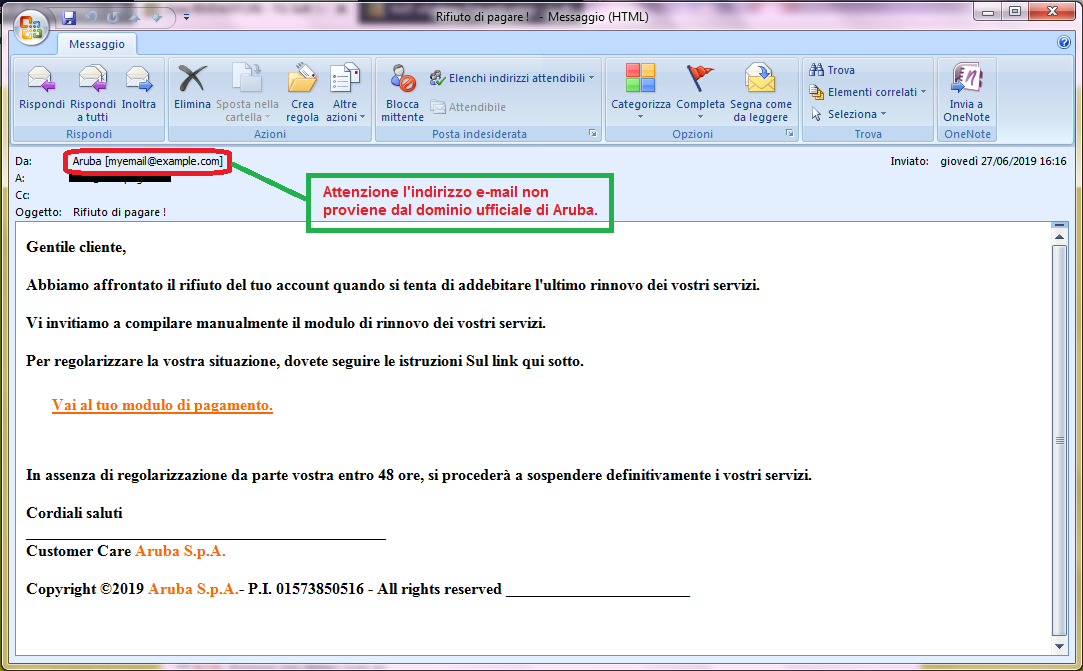Click the message scrollbar up arrow
This screenshot has width=1083, height=671.
(x=1059, y=237)
